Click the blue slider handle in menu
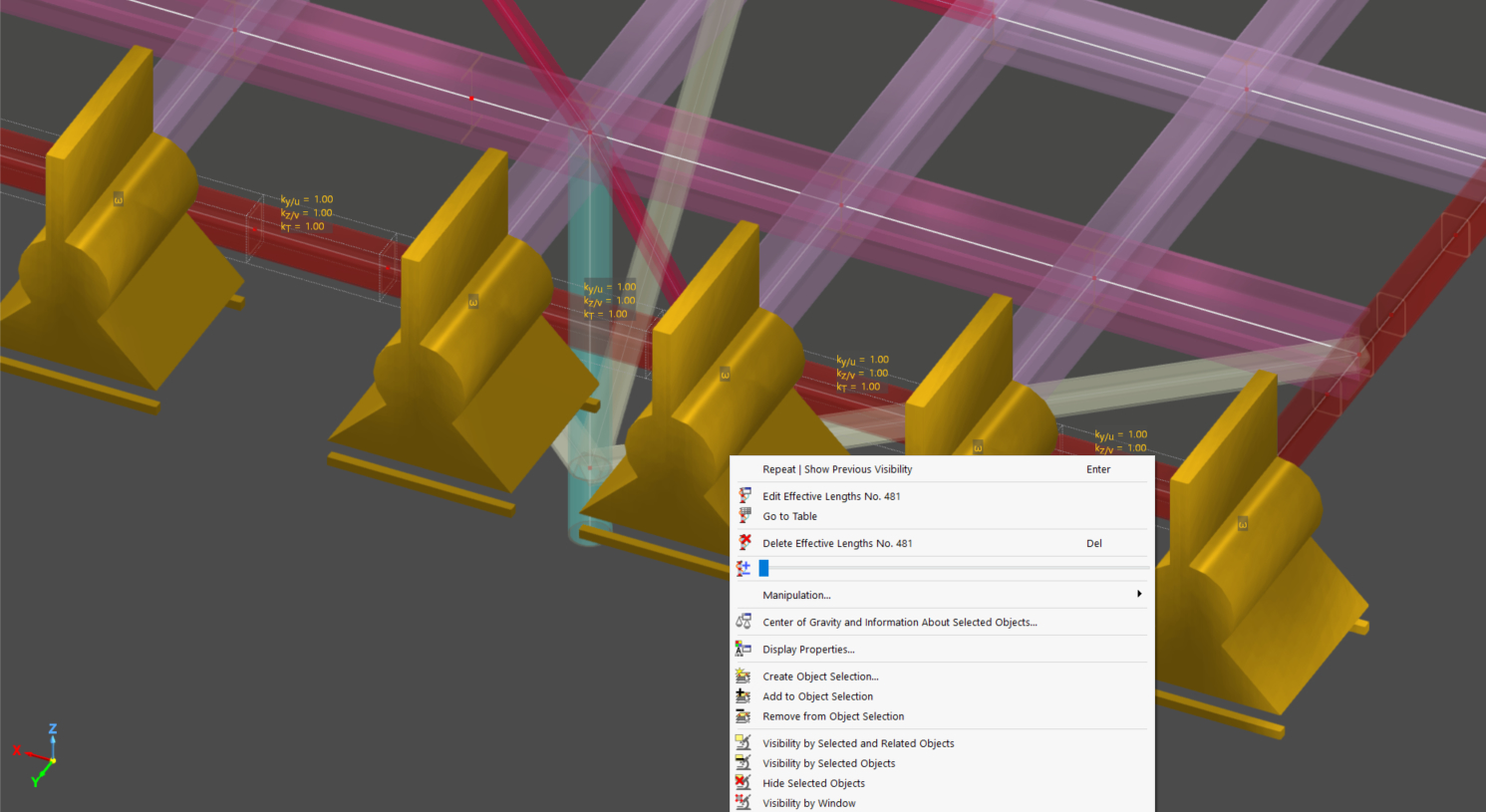This screenshot has width=1486, height=812. 763,568
